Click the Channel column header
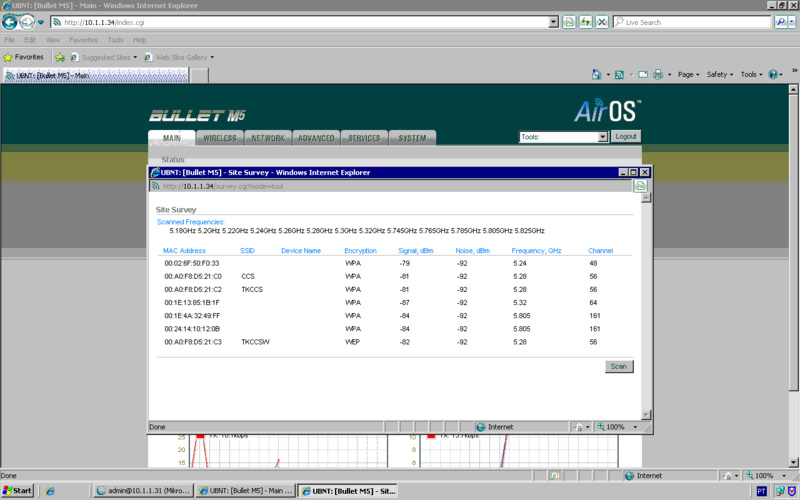800x500 pixels. [x=600, y=251]
